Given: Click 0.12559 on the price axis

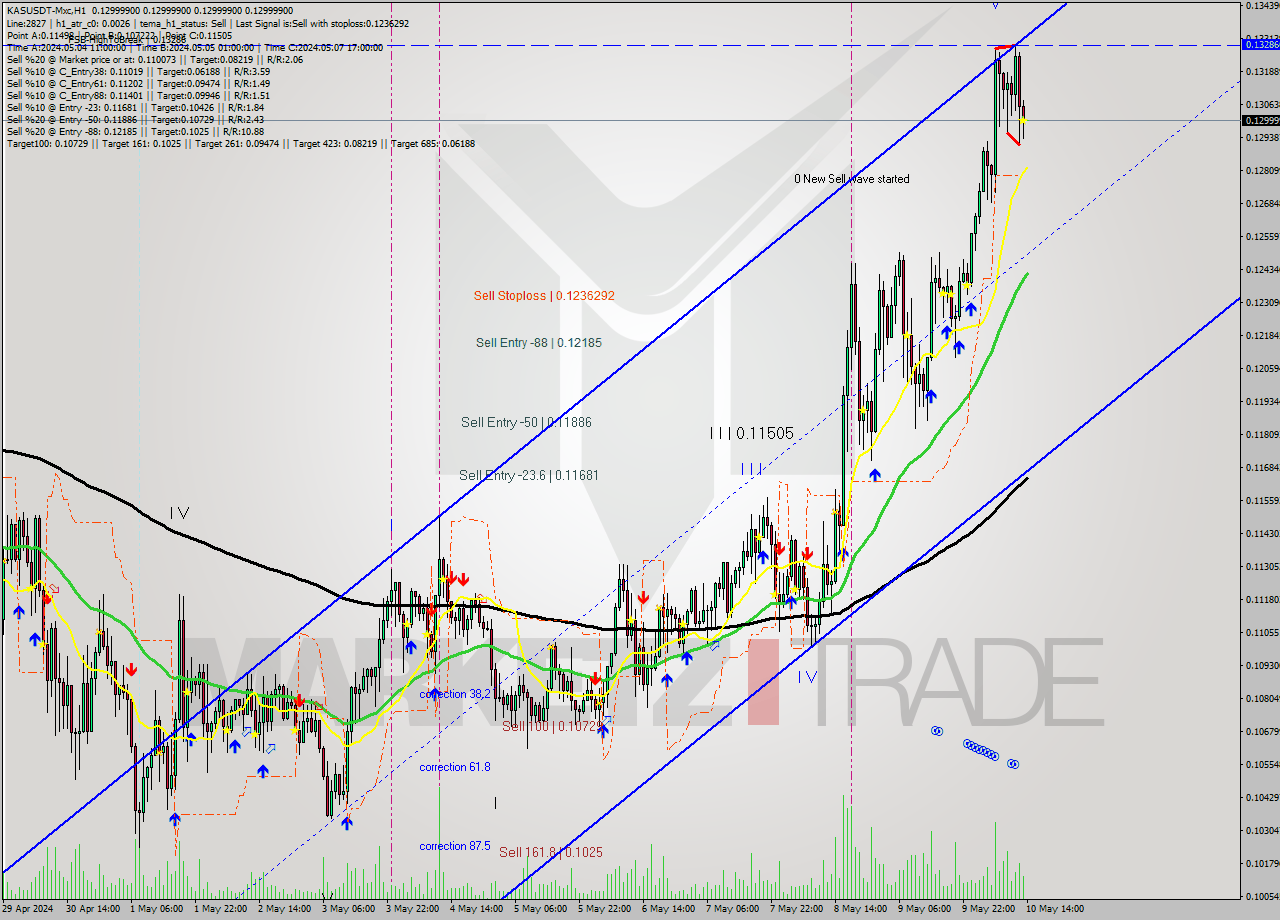Looking at the screenshot, I should tap(1262, 236).
